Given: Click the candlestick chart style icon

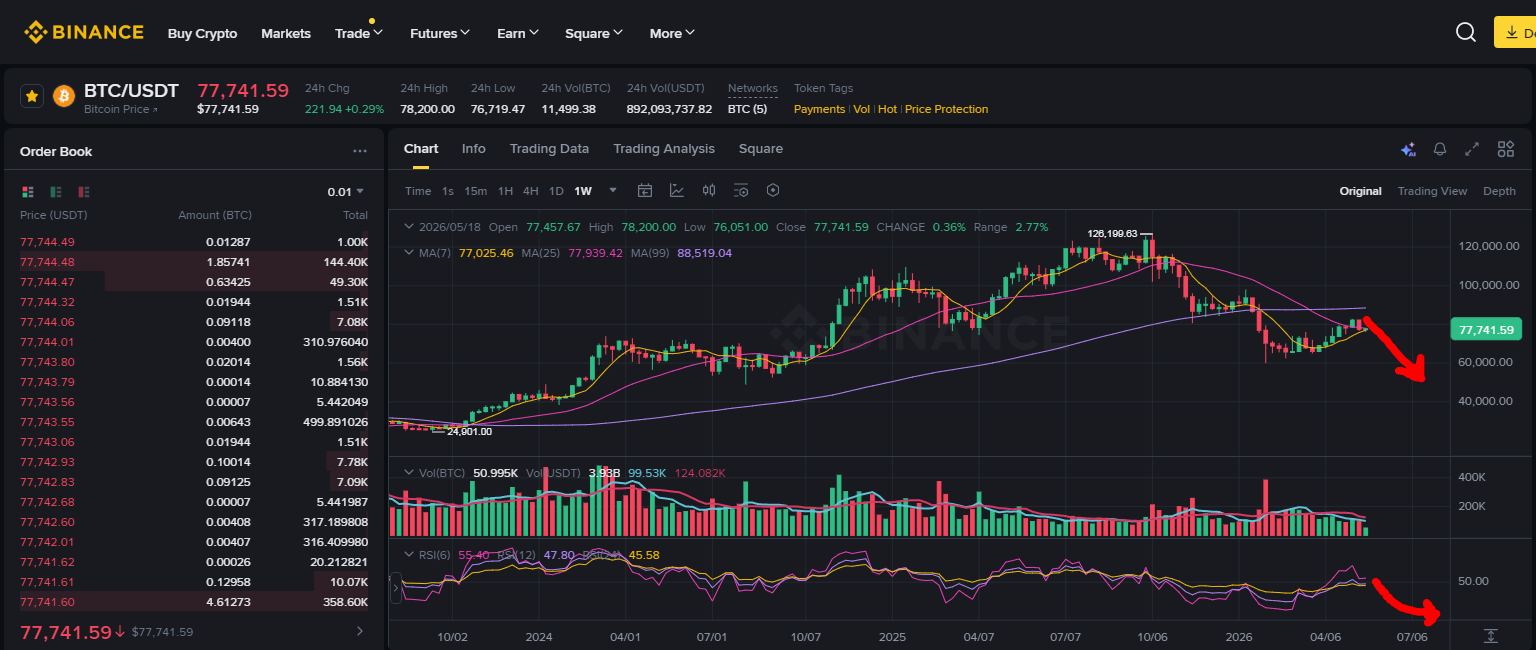Looking at the screenshot, I should pyautogui.click(x=709, y=190).
